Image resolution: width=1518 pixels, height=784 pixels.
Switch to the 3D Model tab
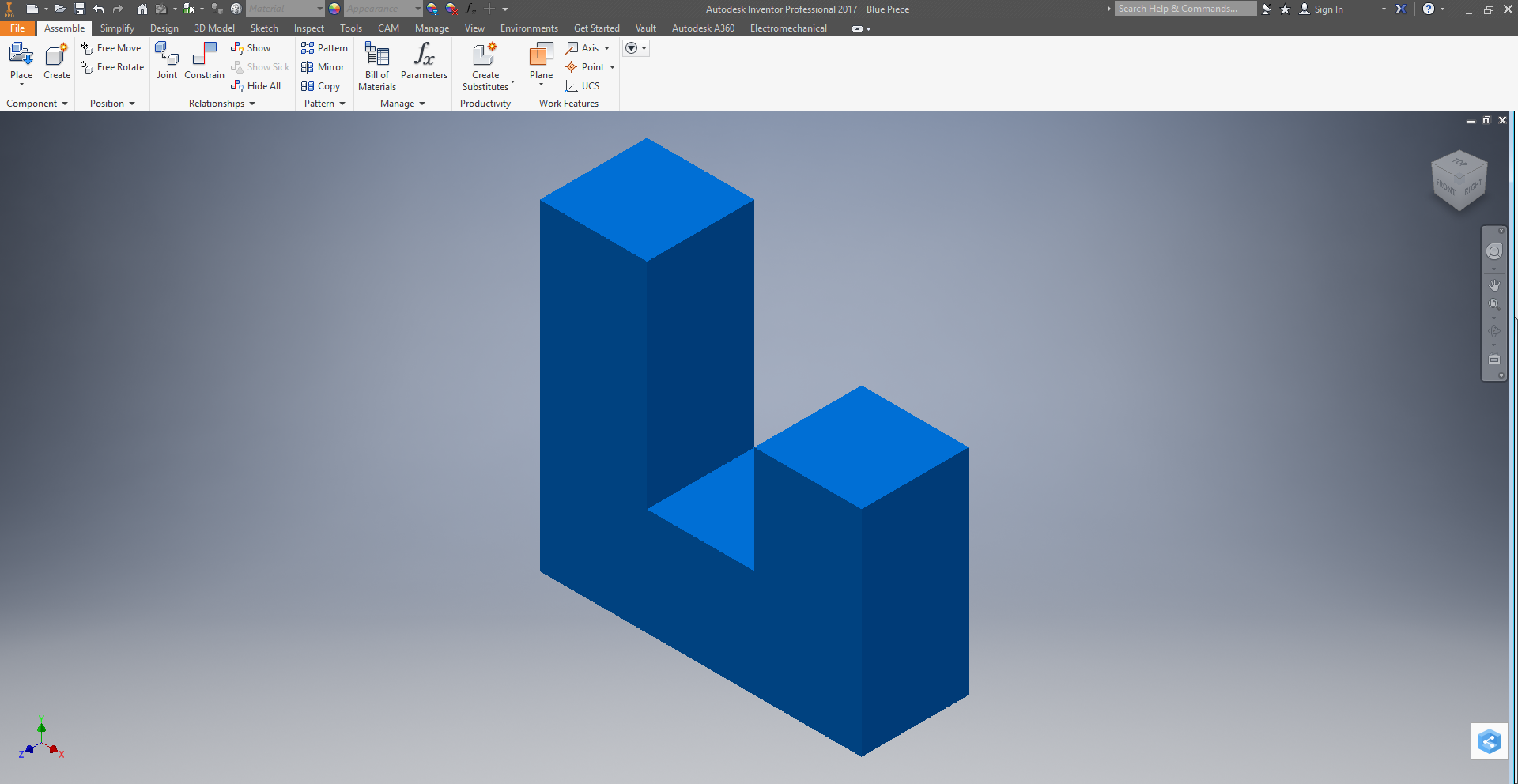pos(214,28)
